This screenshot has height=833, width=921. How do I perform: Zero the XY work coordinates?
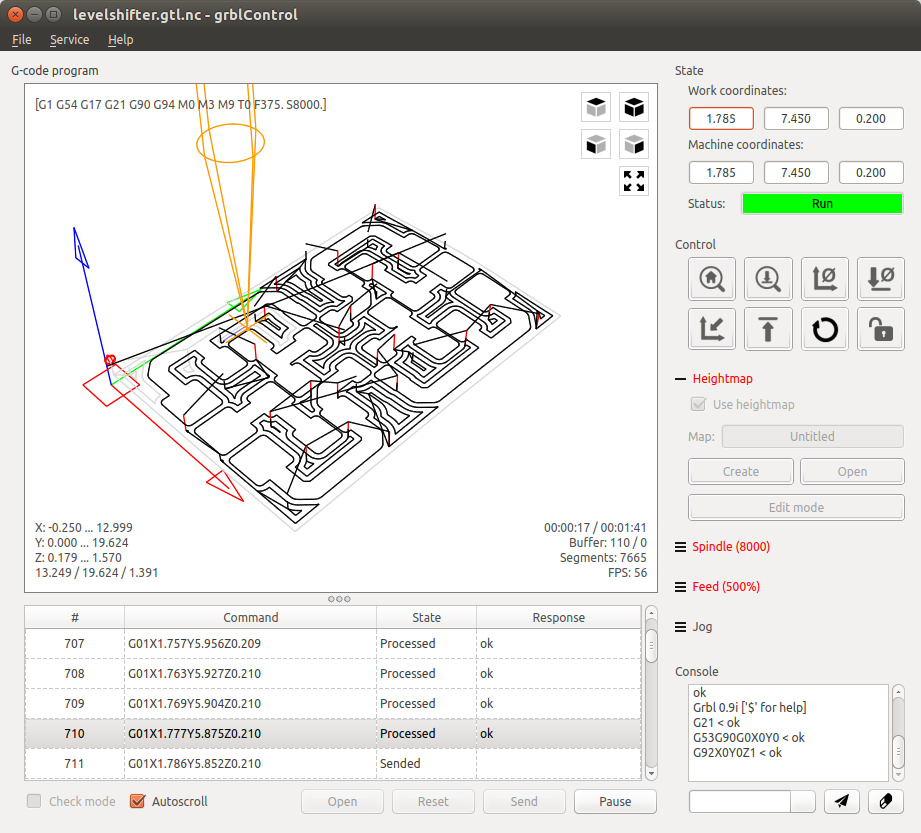click(x=825, y=279)
